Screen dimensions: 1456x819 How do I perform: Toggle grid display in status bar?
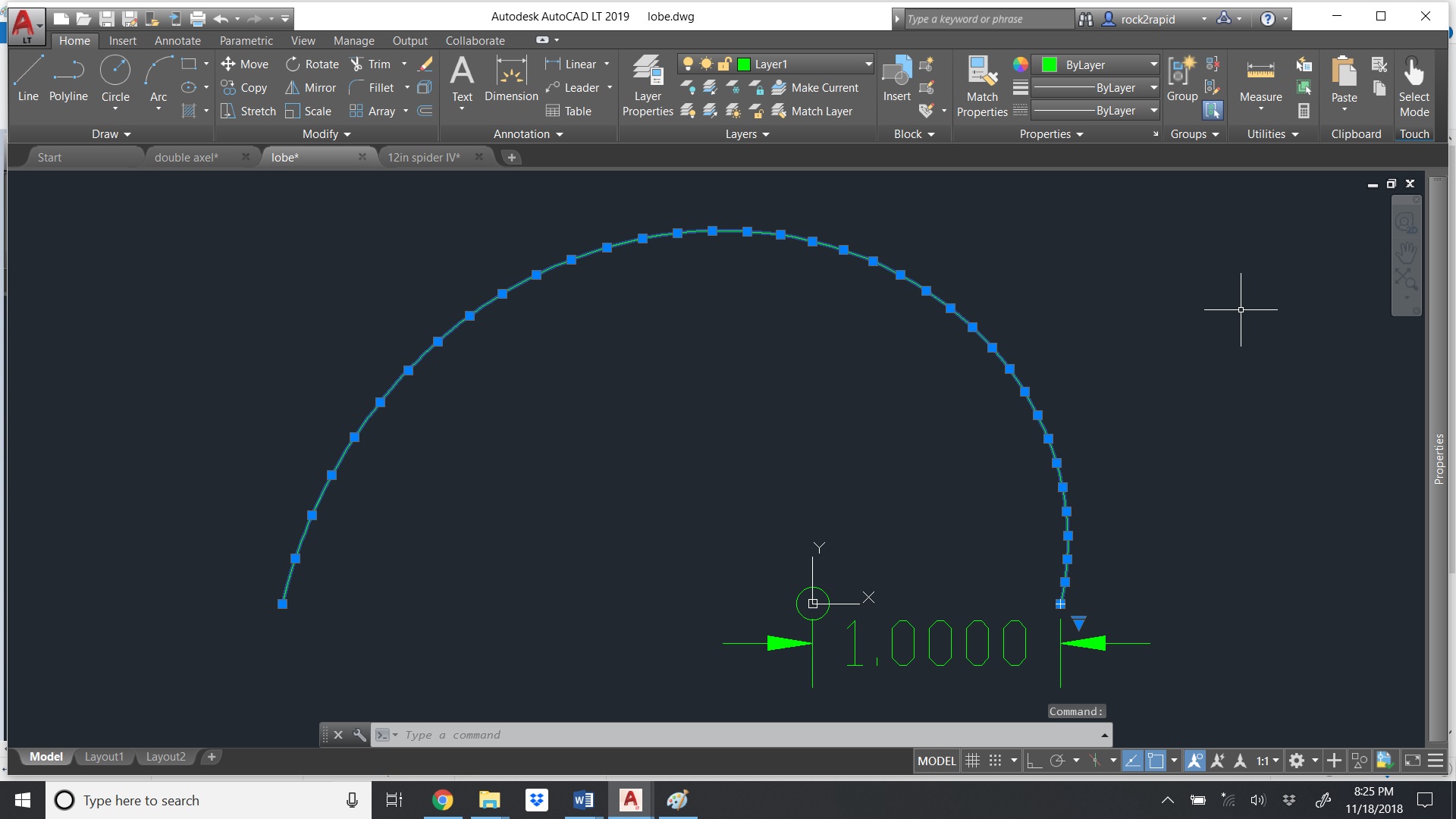972,761
